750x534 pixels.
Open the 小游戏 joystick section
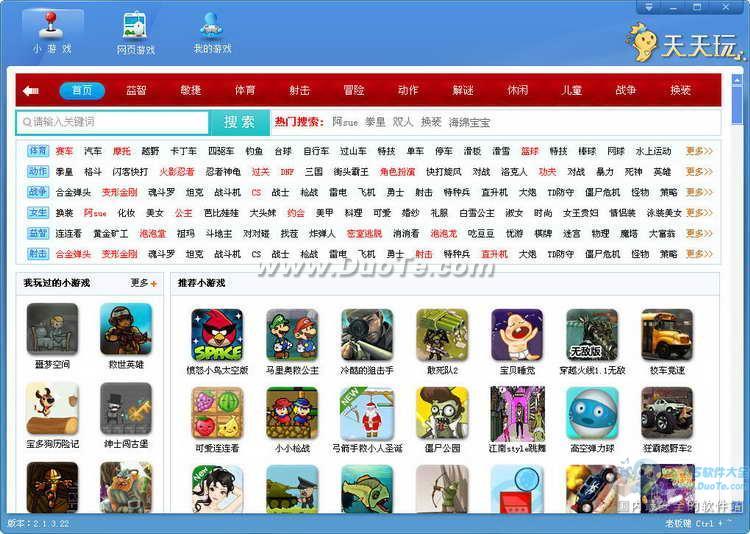tap(52, 32)
